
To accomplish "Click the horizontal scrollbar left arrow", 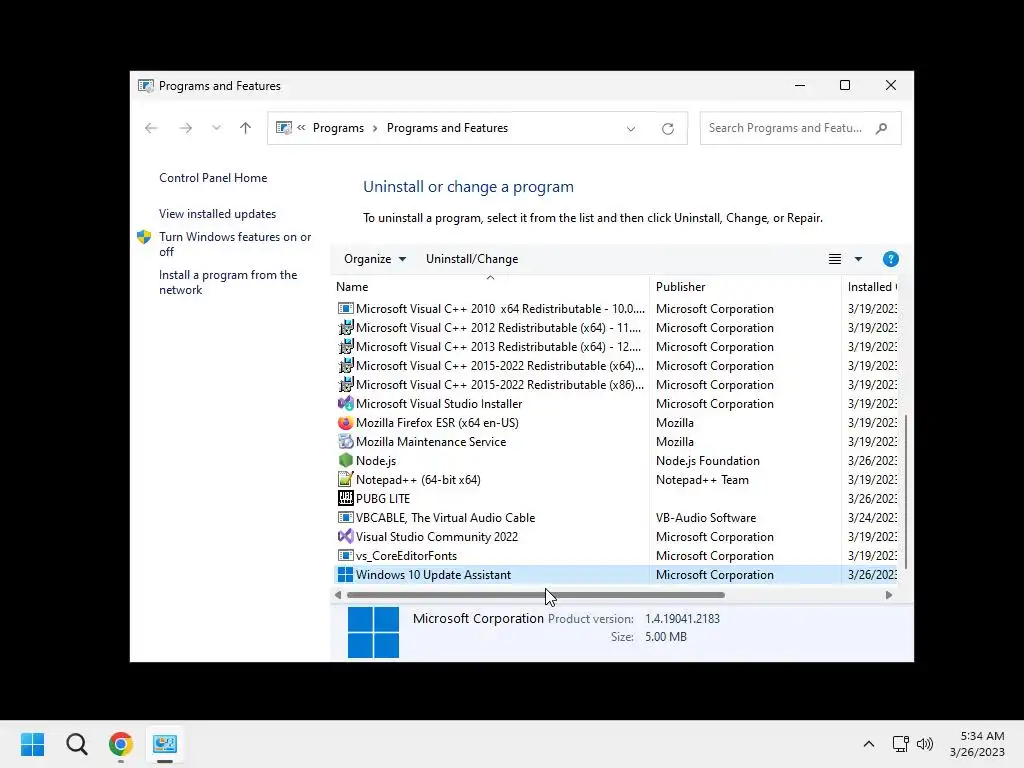I will 338,595.
